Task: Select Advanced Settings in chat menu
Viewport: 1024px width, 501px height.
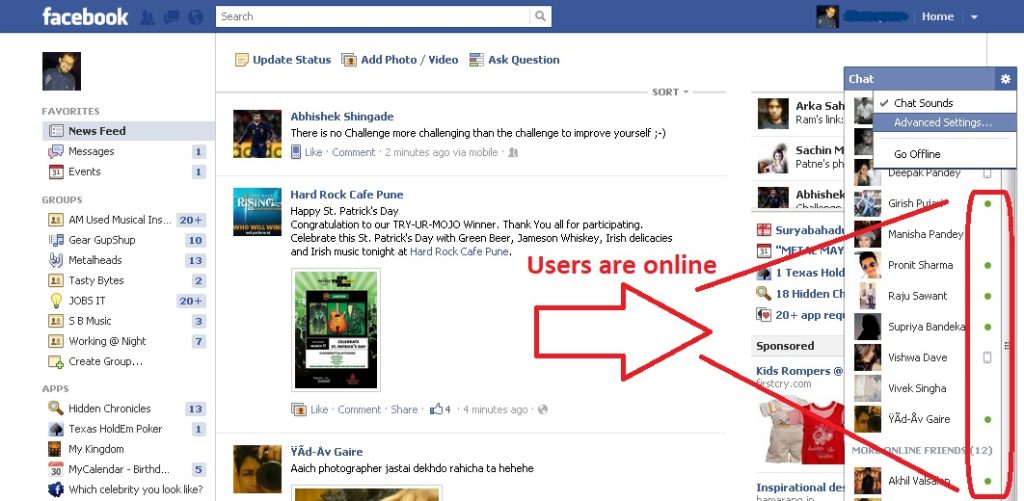Action: (x=944, y=122)
